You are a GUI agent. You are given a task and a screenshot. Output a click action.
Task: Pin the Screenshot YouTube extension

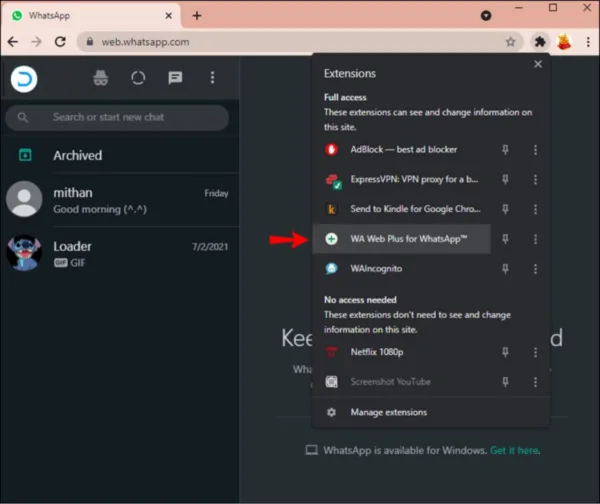tap(505, 382)
